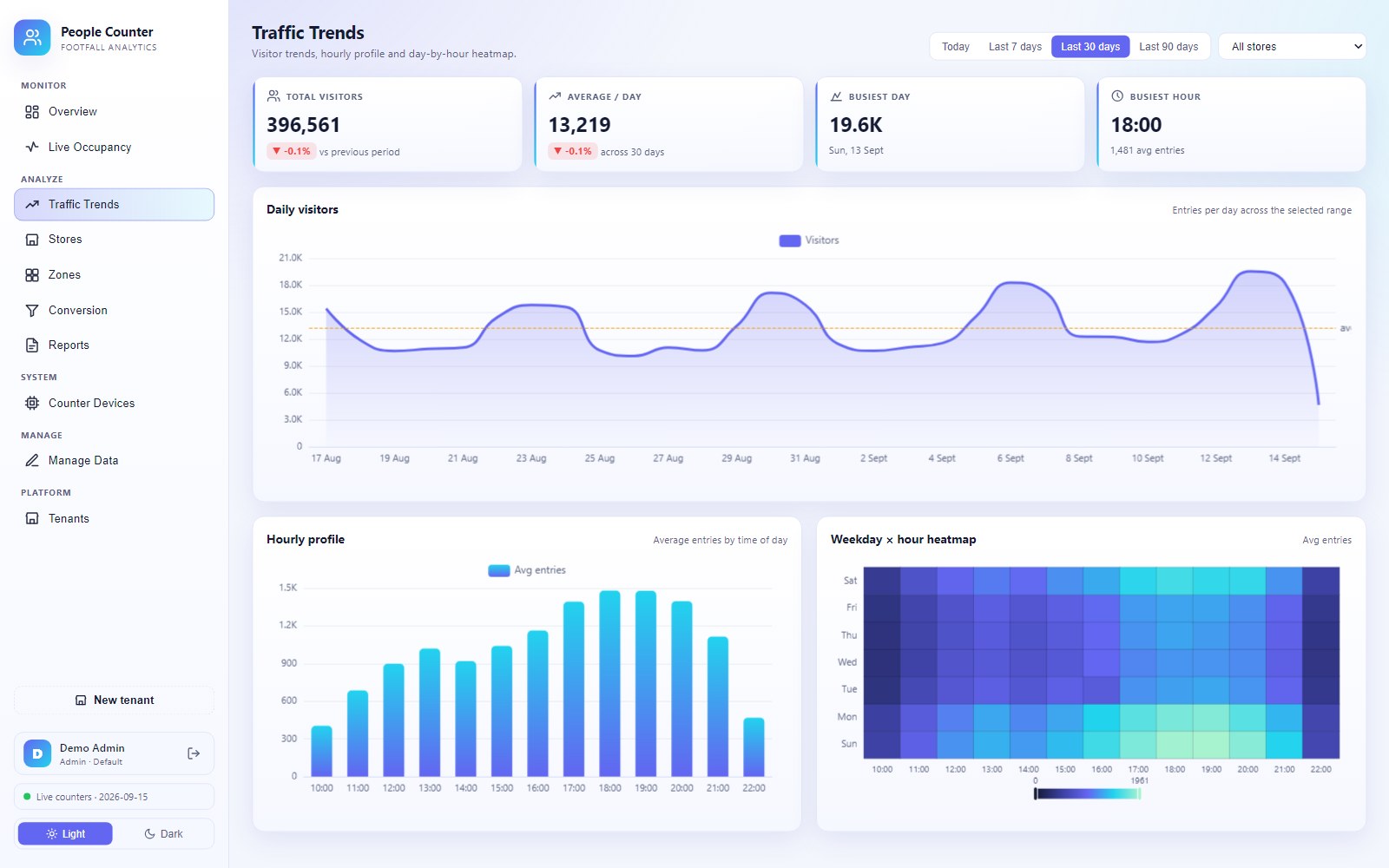Click the Sunday 19:00 heatmap cell
Screen dimensions: 1389x868
click(1211, 745)
